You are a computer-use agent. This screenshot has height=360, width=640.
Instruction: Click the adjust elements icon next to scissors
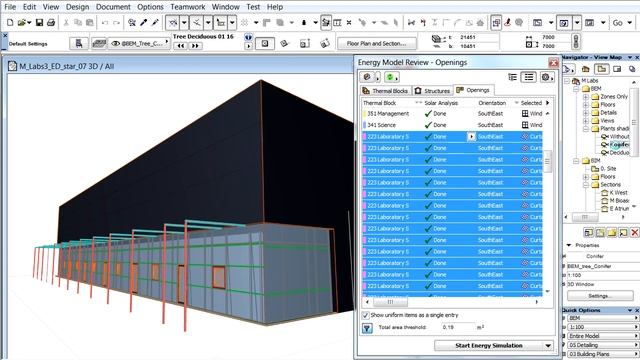click(423, 23)
